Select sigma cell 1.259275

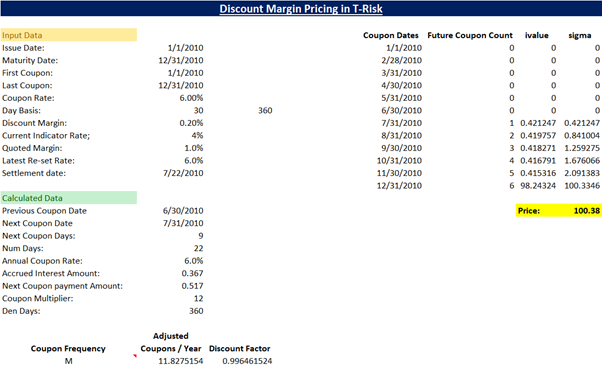582,148
